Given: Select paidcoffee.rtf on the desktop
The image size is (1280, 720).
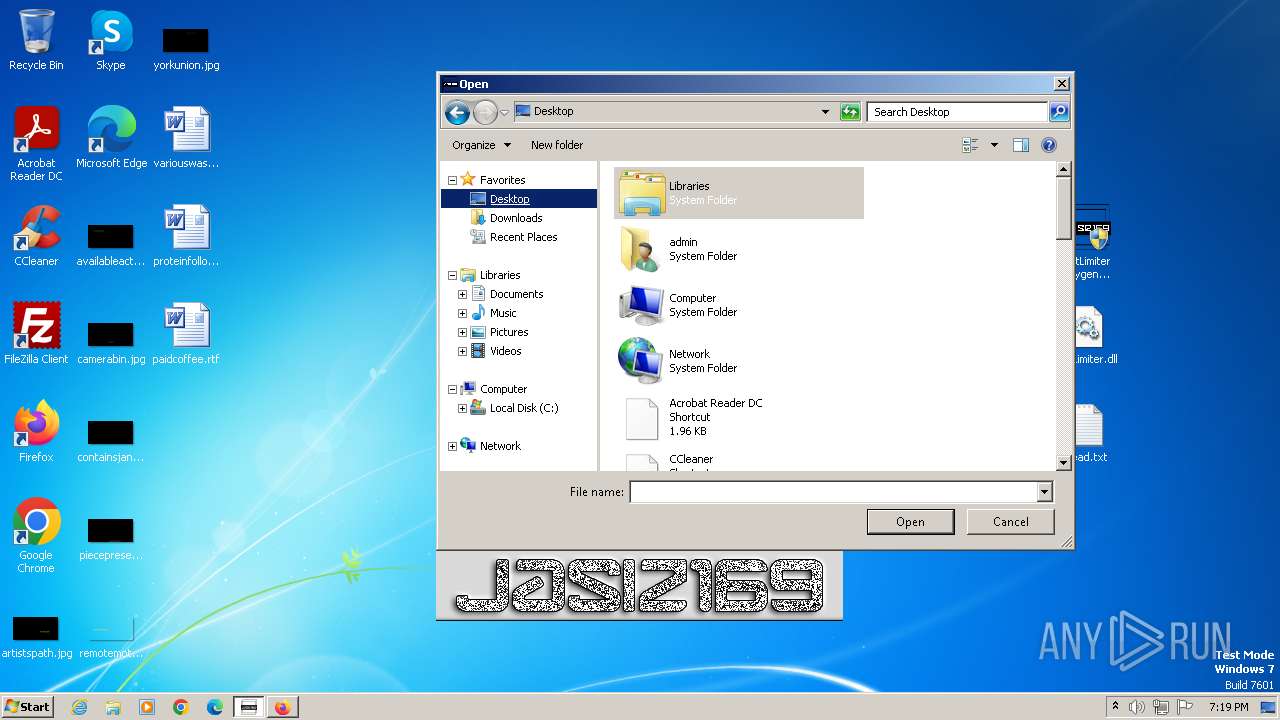Looking at the screenshot, I should pyautogui.click(x=186, y=334).
